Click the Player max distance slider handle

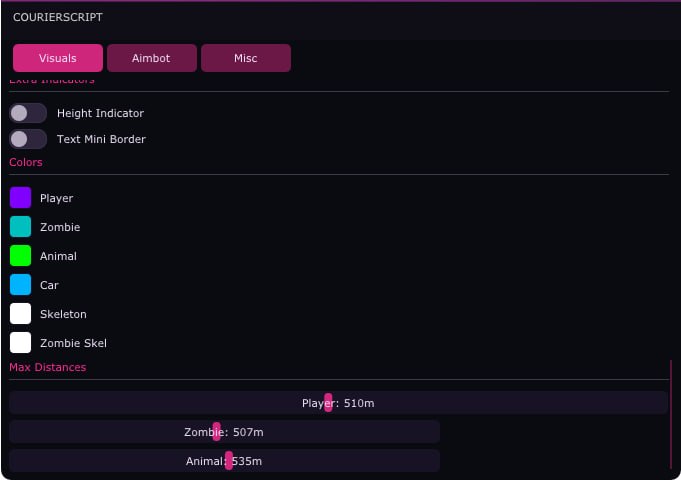tap(328, 403)
